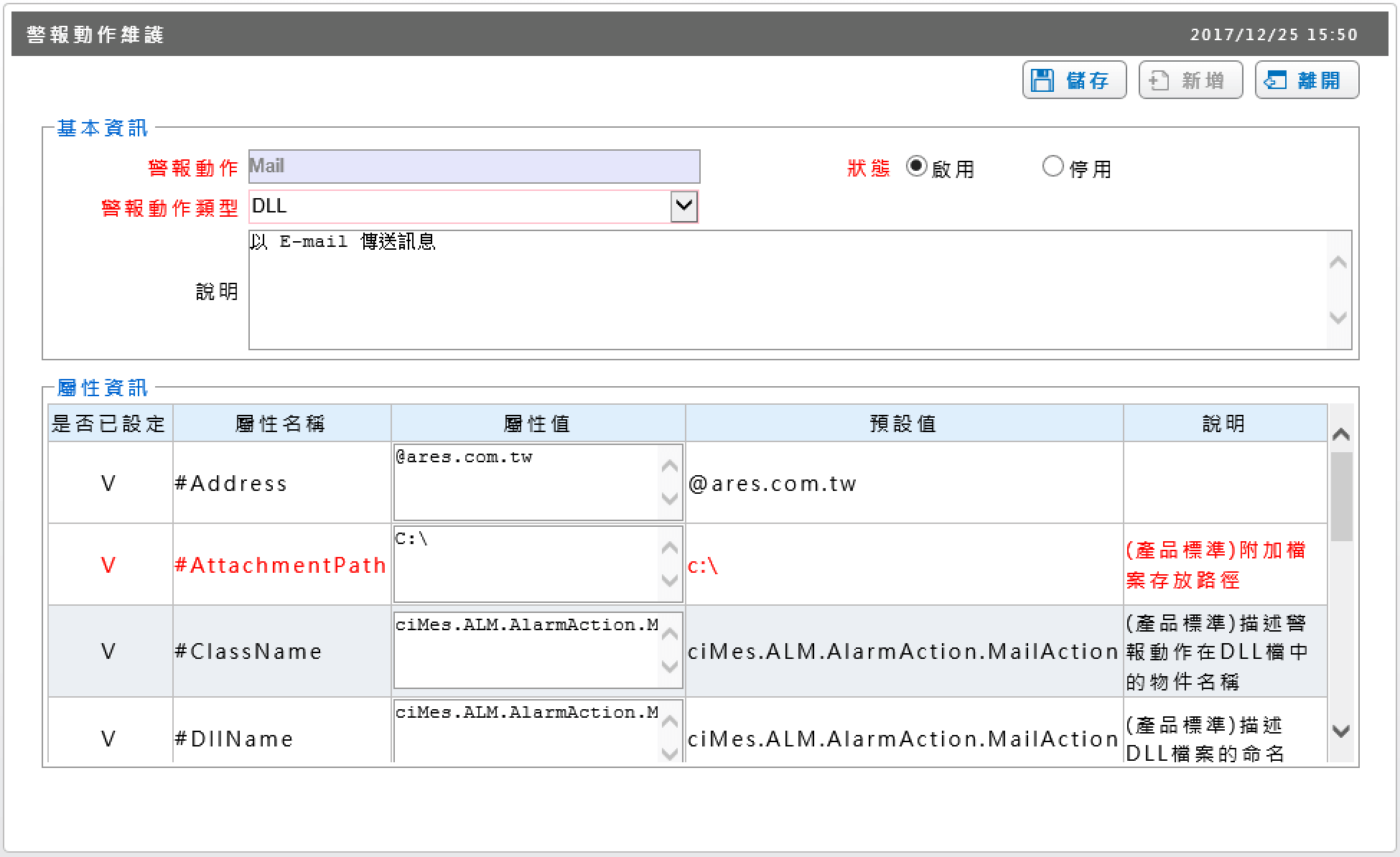Screen dimensions: 1400x857
Task: Click the 說明 textarea scroll up arrow
Action: pos(1338,263)
